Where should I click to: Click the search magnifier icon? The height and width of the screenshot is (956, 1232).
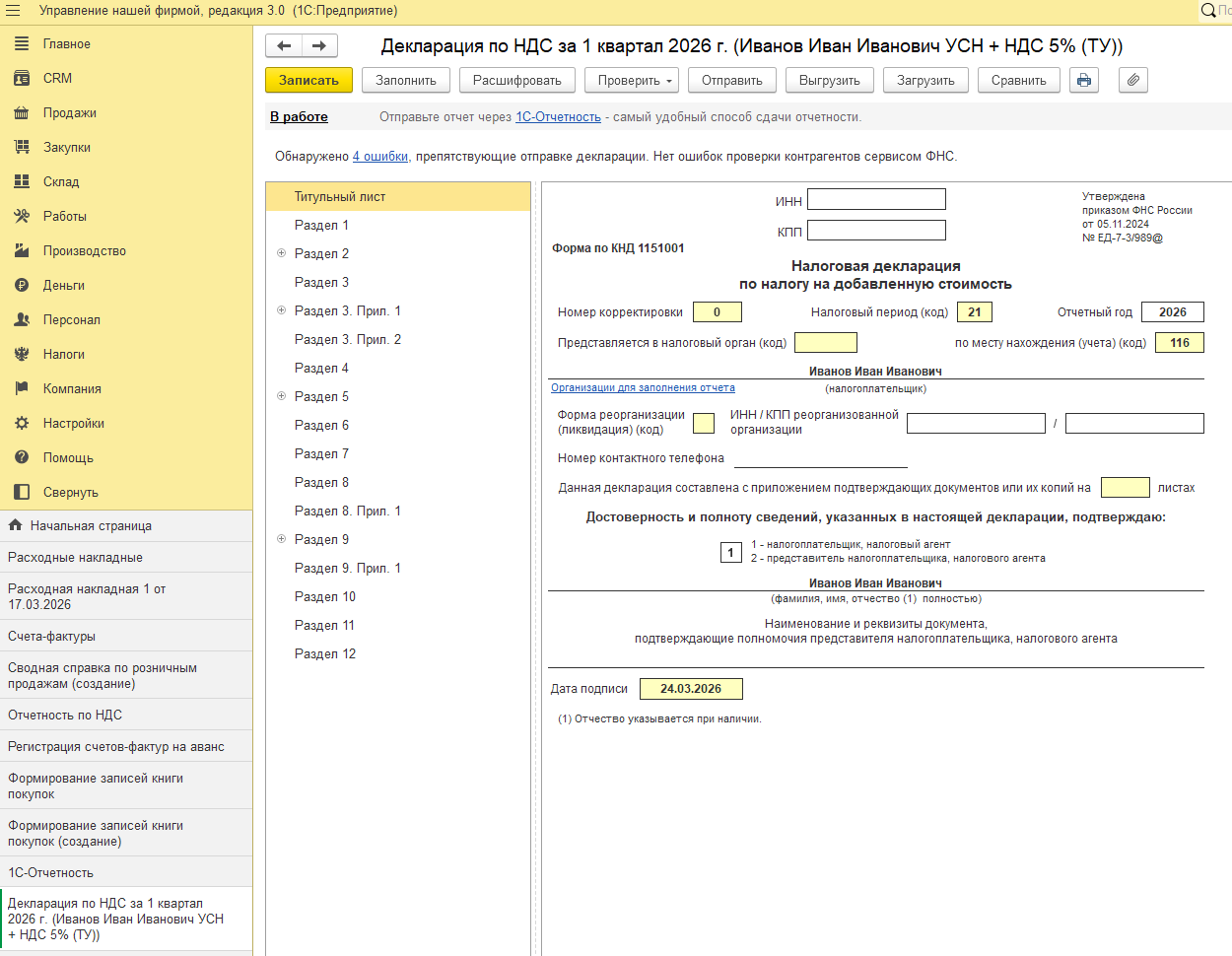(x=1207, y=11)
